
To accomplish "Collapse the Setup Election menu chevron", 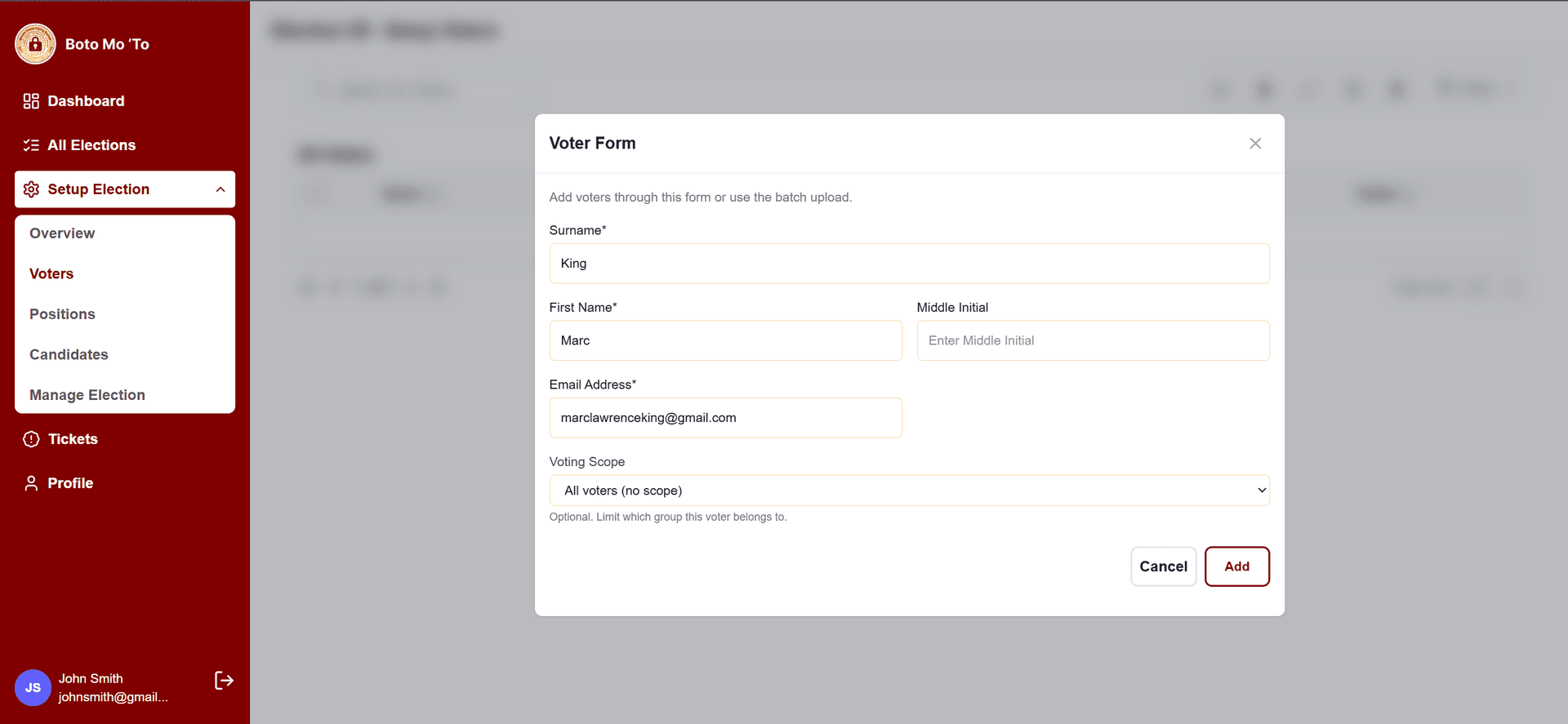I will pos(220,189).
